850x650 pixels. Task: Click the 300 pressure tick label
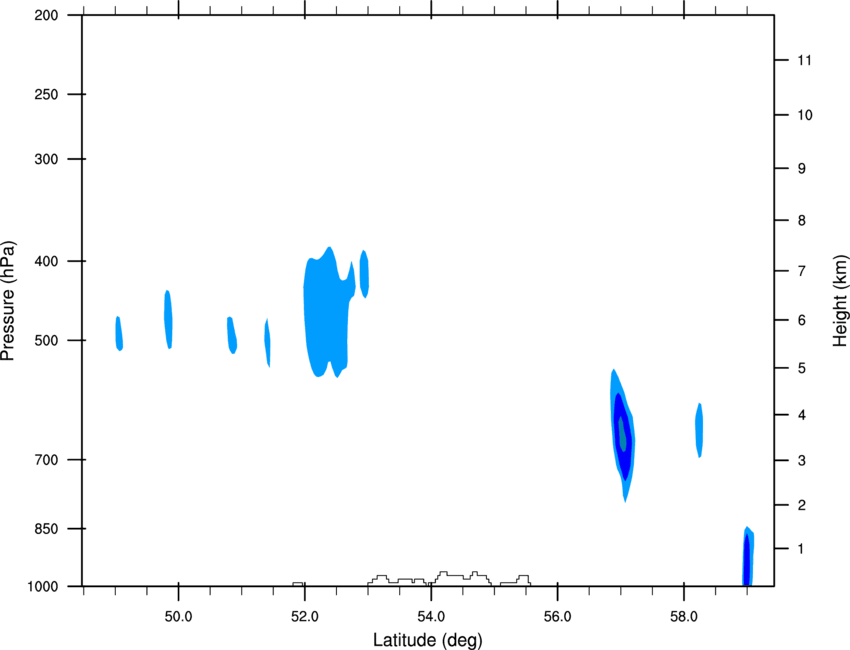coord(46,159)
